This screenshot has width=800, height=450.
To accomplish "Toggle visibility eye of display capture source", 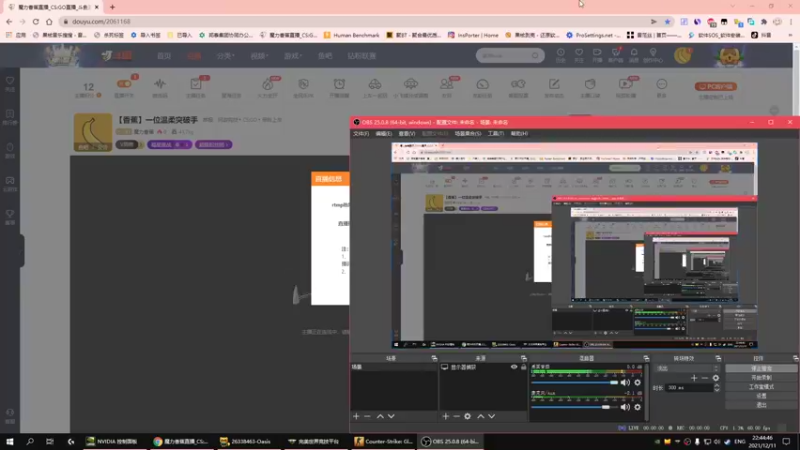I will tap(514, 367).
